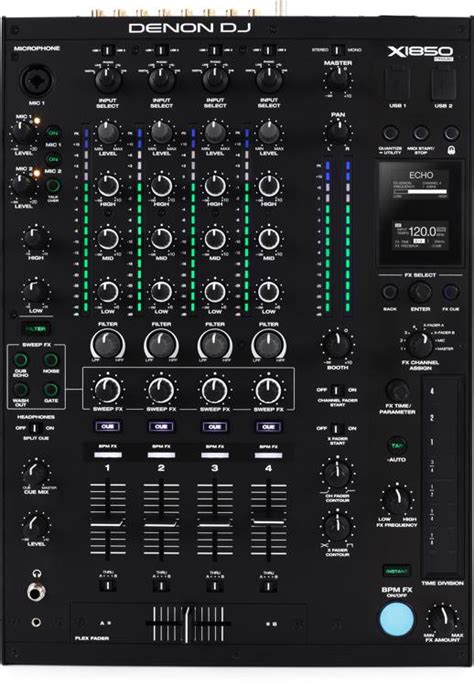
Task: Click channel 3 MID EQ knob
Action: click(x=215, y=239)
